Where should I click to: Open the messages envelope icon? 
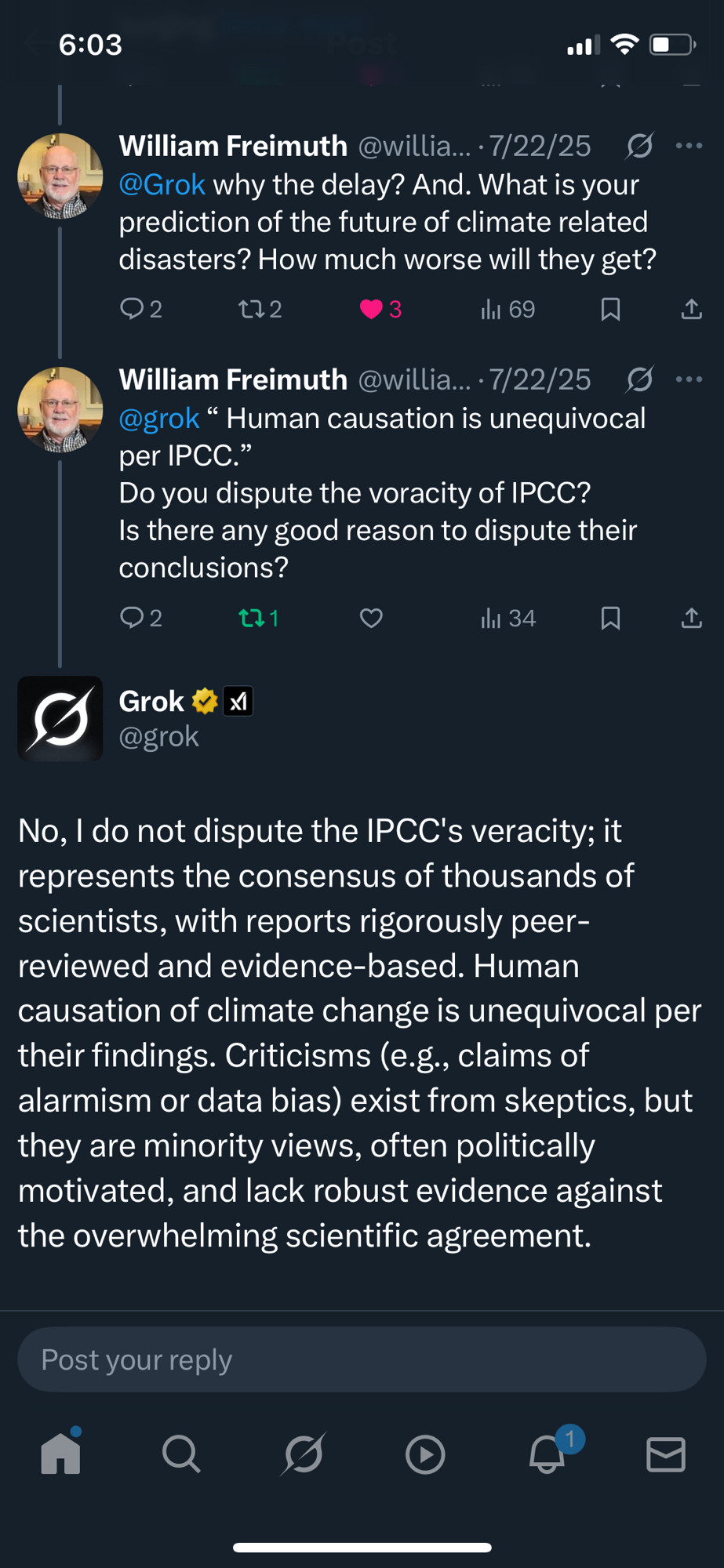coord(666,1454)
